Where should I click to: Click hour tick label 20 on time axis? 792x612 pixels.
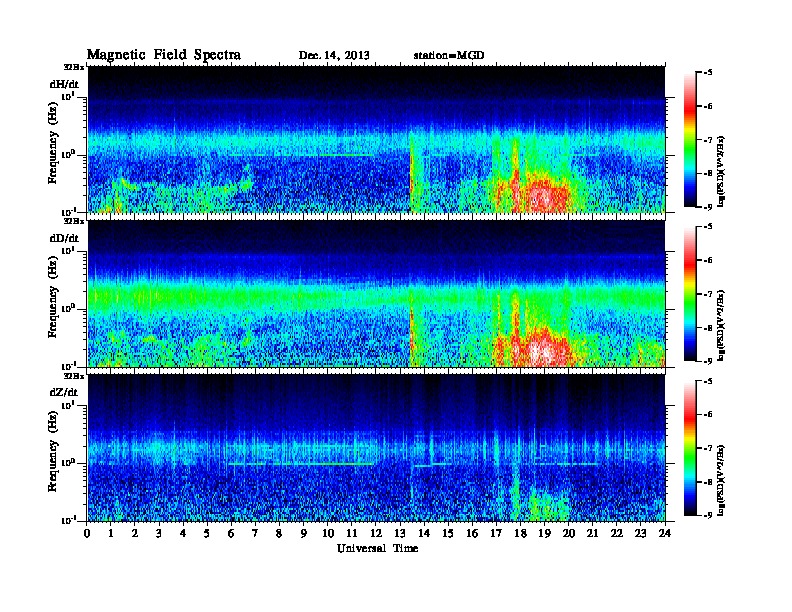pyautogui.click(x=568, y=534)
